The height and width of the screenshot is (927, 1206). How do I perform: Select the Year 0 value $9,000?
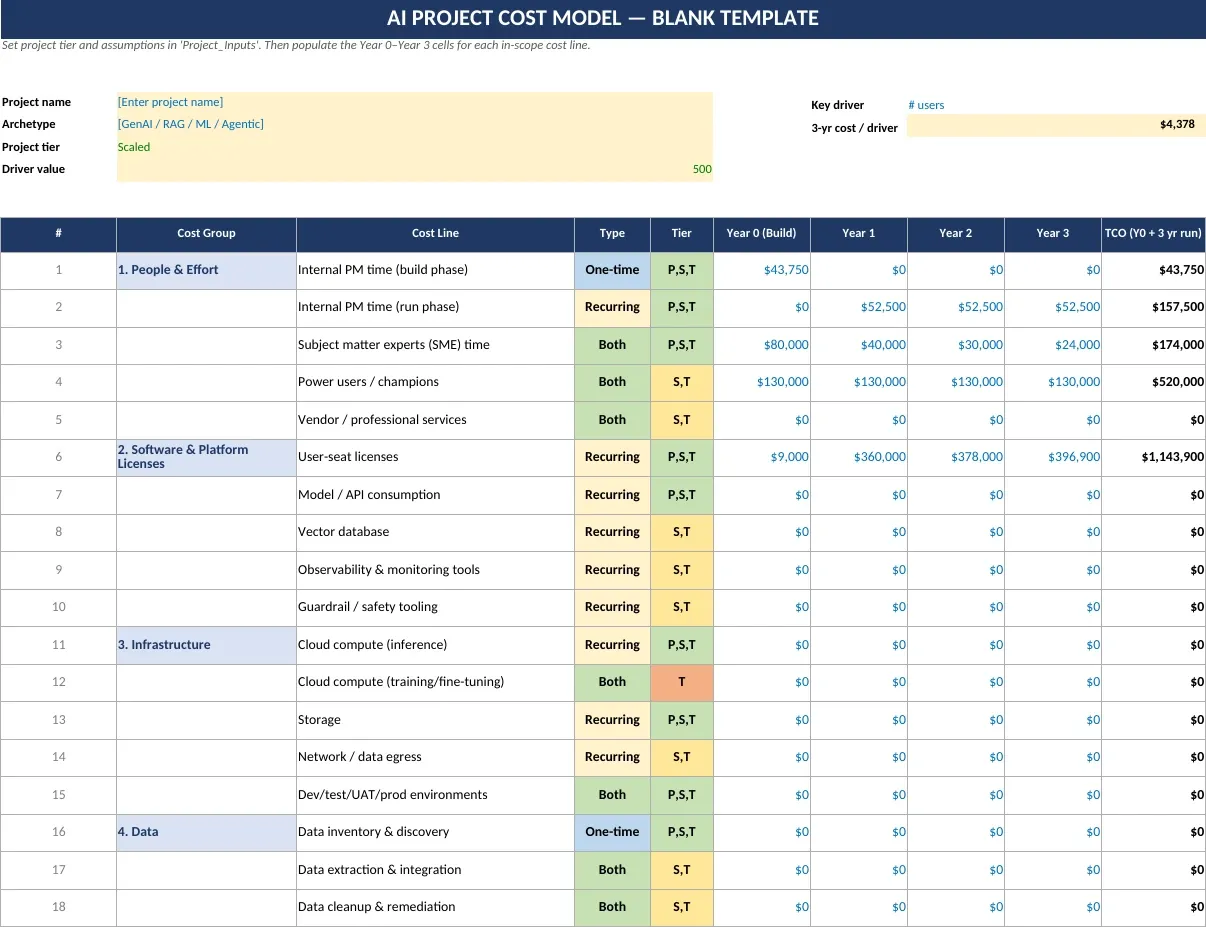coord(762,457)
